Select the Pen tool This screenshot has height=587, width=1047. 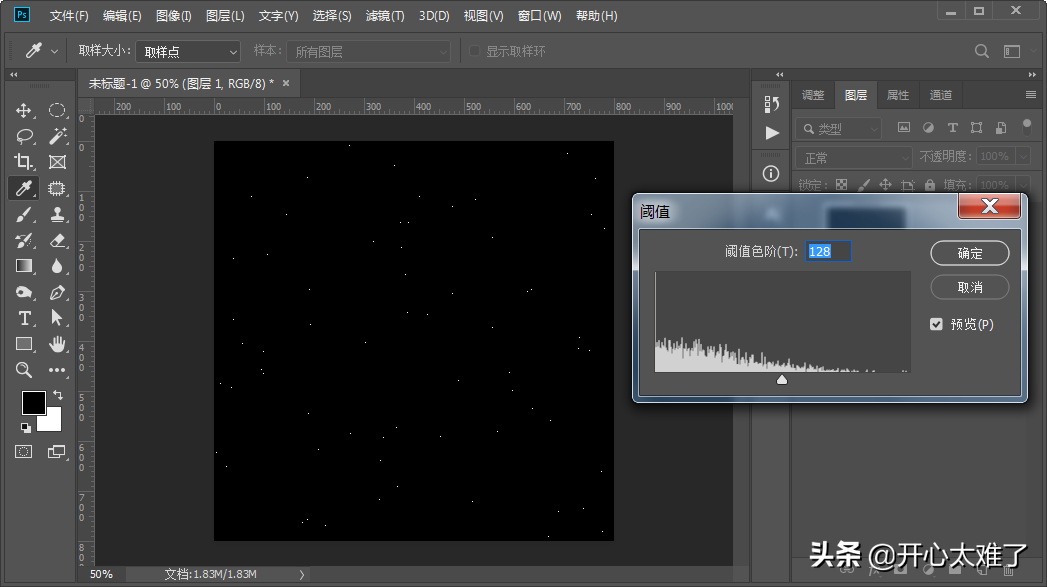tap(57, 292)
